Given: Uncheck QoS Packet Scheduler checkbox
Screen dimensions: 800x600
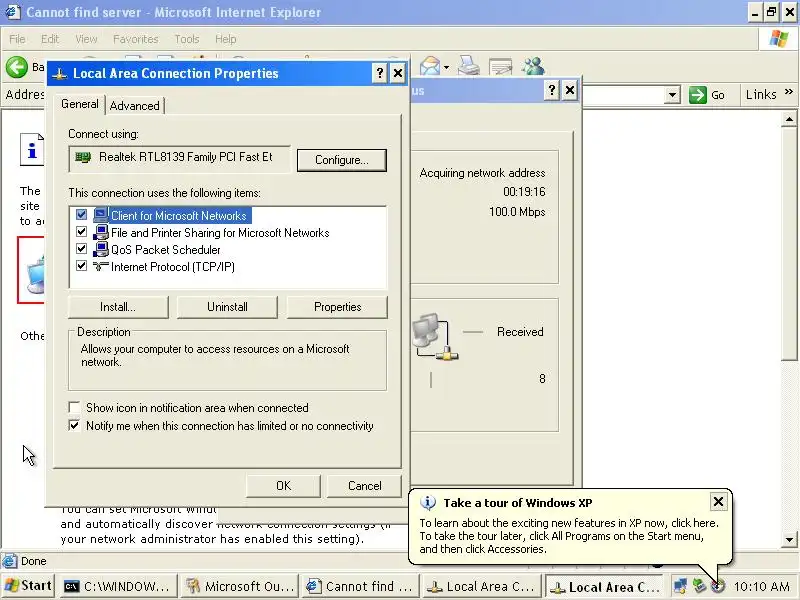Looking at the screenshot, I should [81, 248].
